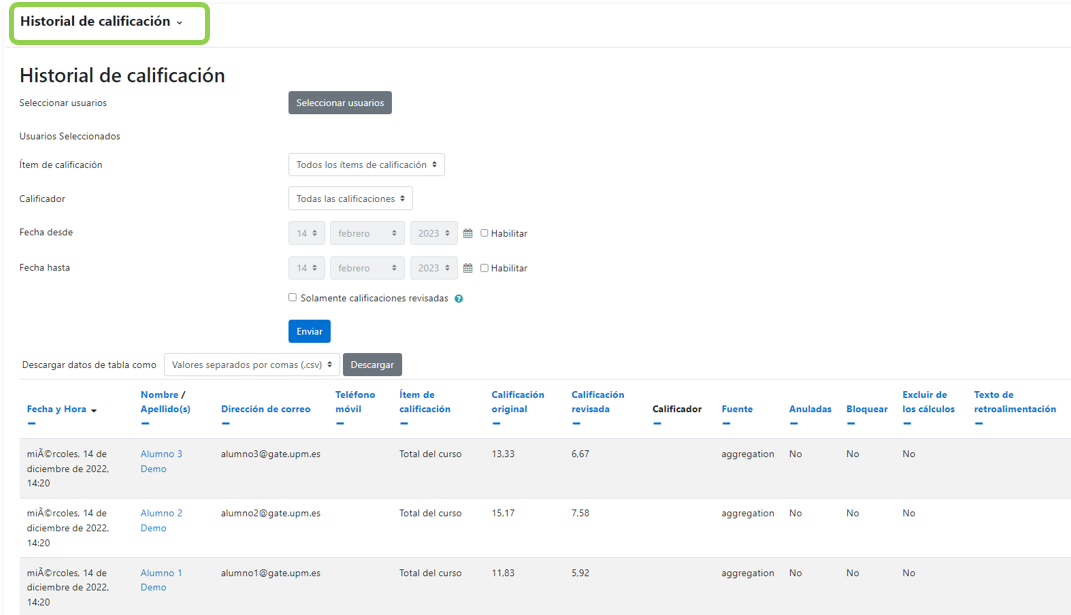Hide the Texto de retroalimentación column
This screenshot has width=1071, height=615.
(x=979, y=424)
